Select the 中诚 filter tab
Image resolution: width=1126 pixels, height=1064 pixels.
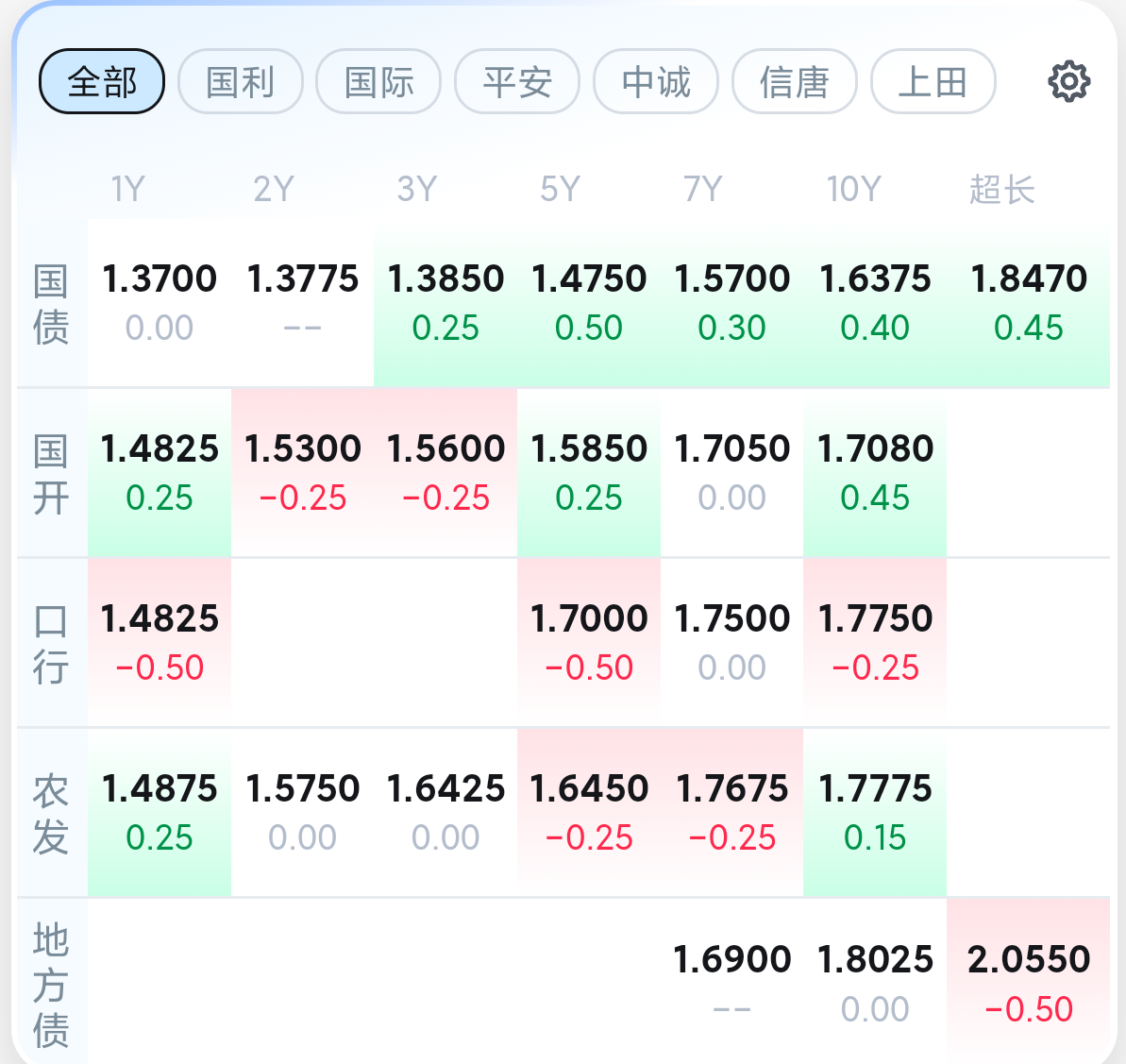(656, 82)
